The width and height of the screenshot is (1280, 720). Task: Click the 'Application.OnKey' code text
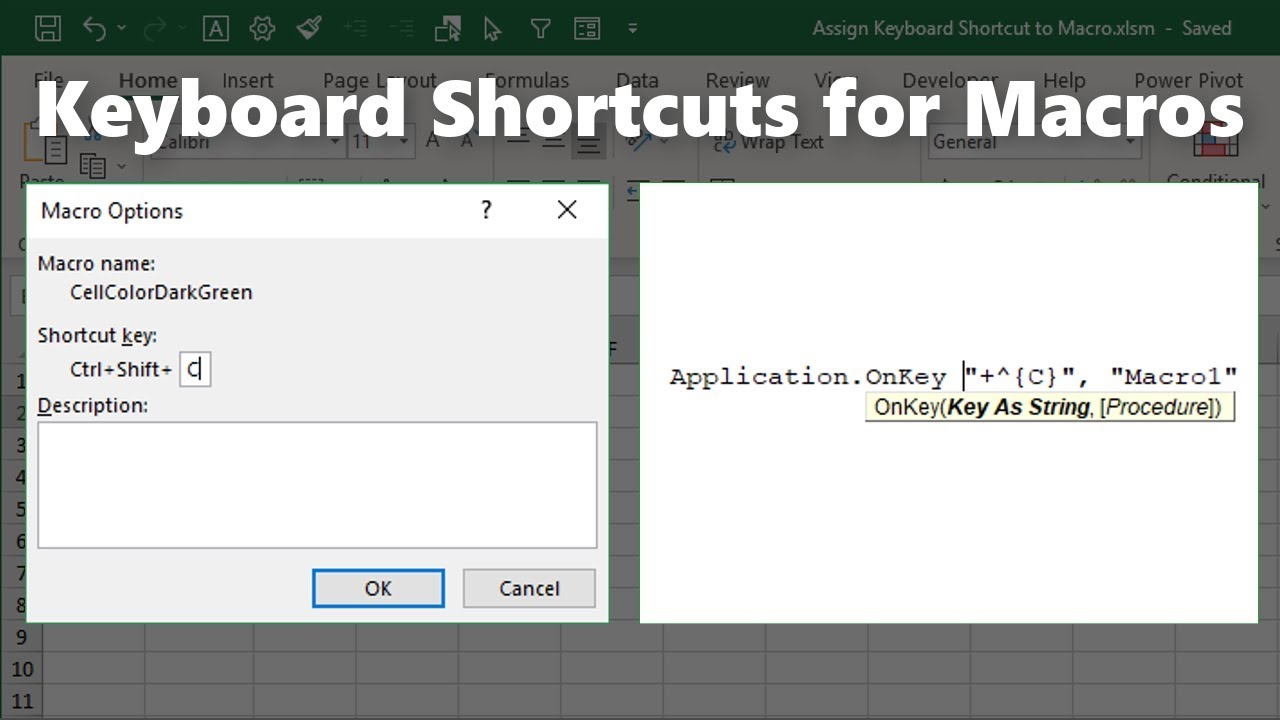[808, 377]
